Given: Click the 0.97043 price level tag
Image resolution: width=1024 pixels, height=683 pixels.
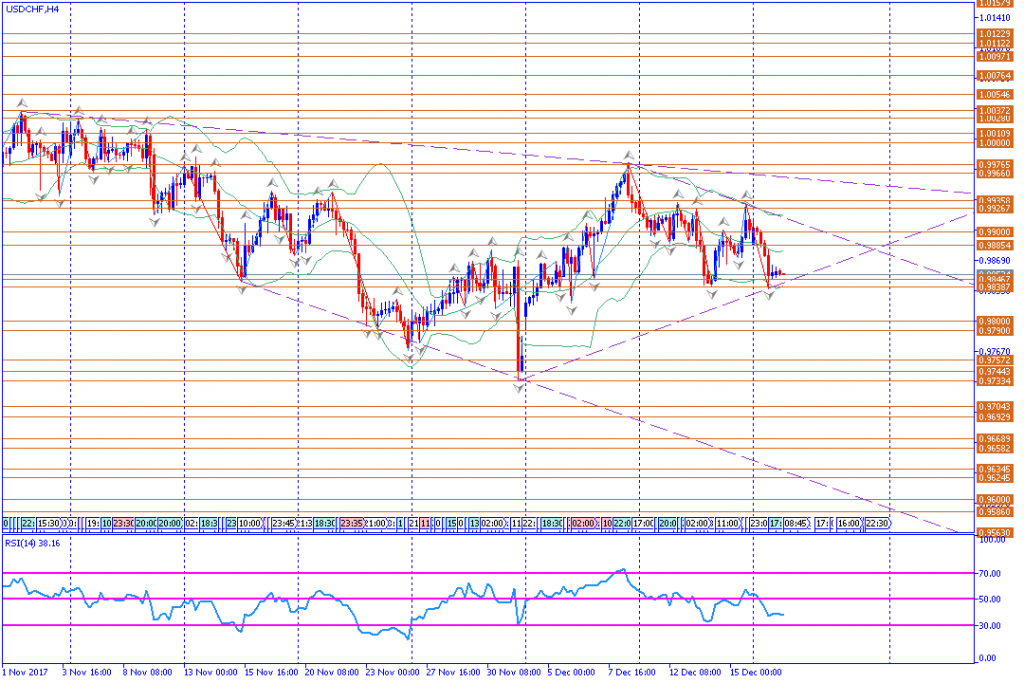Looking at the screenshot, I should (x=993, y=406).
